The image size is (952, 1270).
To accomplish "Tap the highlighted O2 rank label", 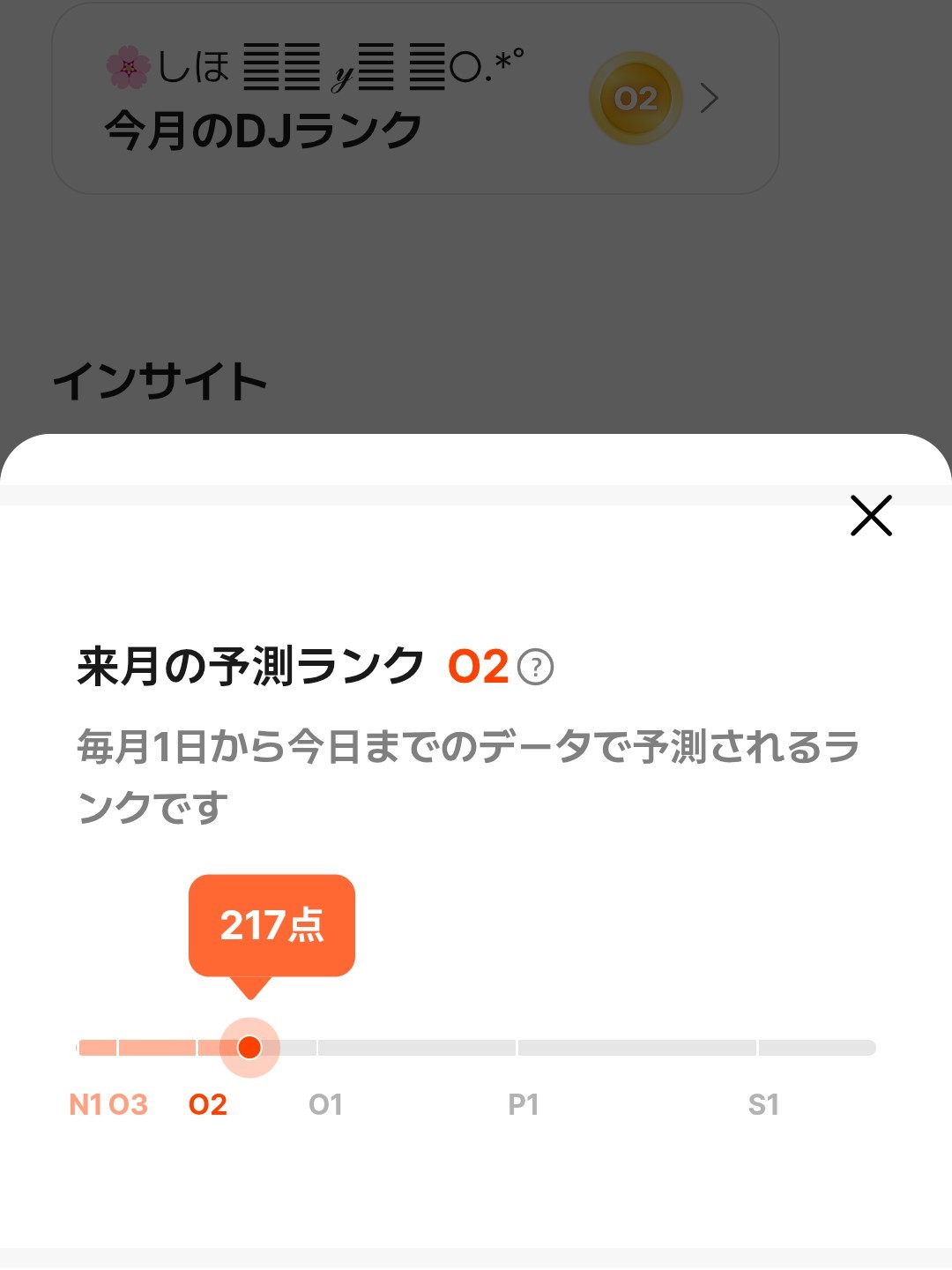I will (x=208, y=1104).
